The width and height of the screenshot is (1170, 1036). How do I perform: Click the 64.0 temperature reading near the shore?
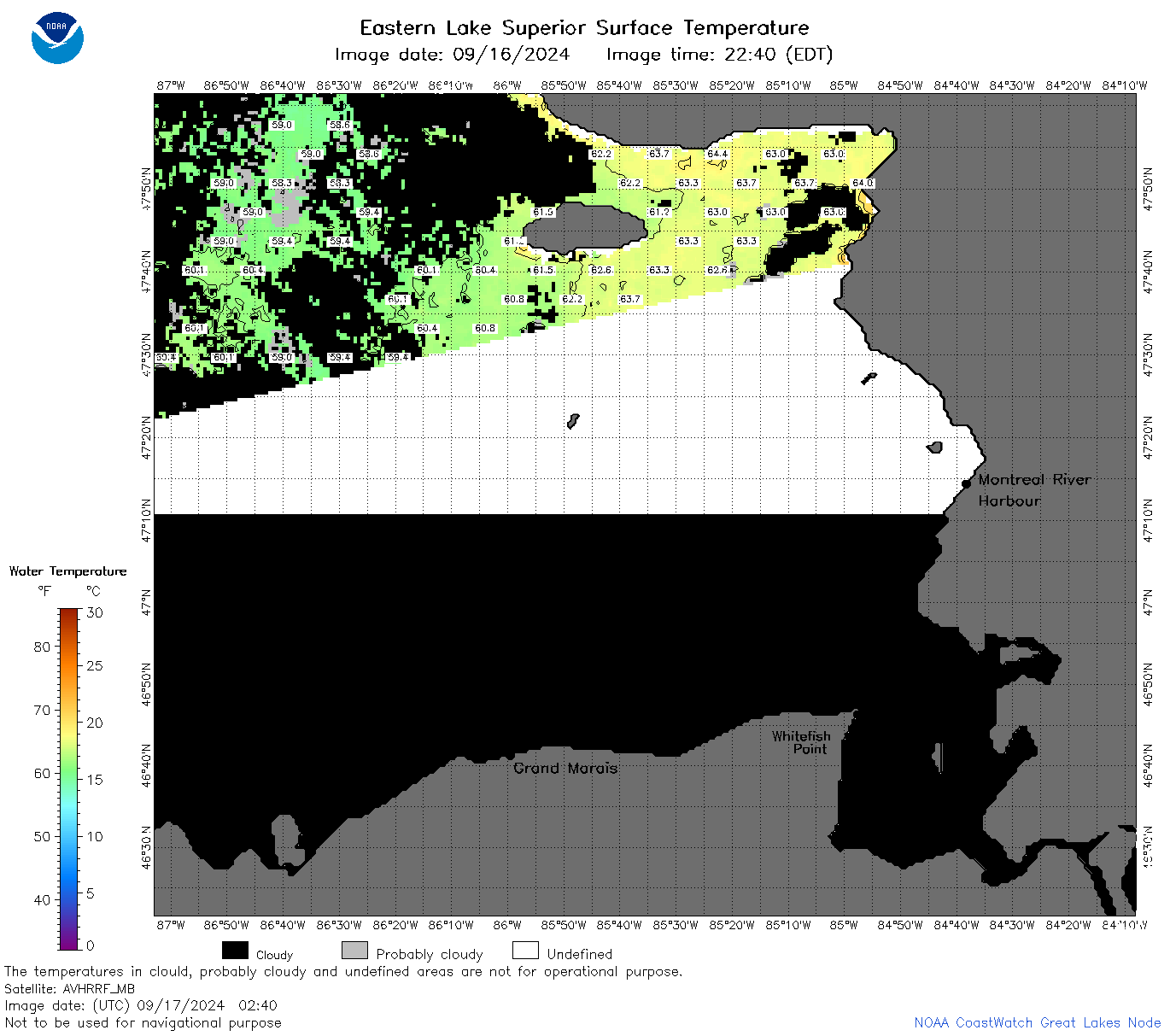(x=863, y=183)
